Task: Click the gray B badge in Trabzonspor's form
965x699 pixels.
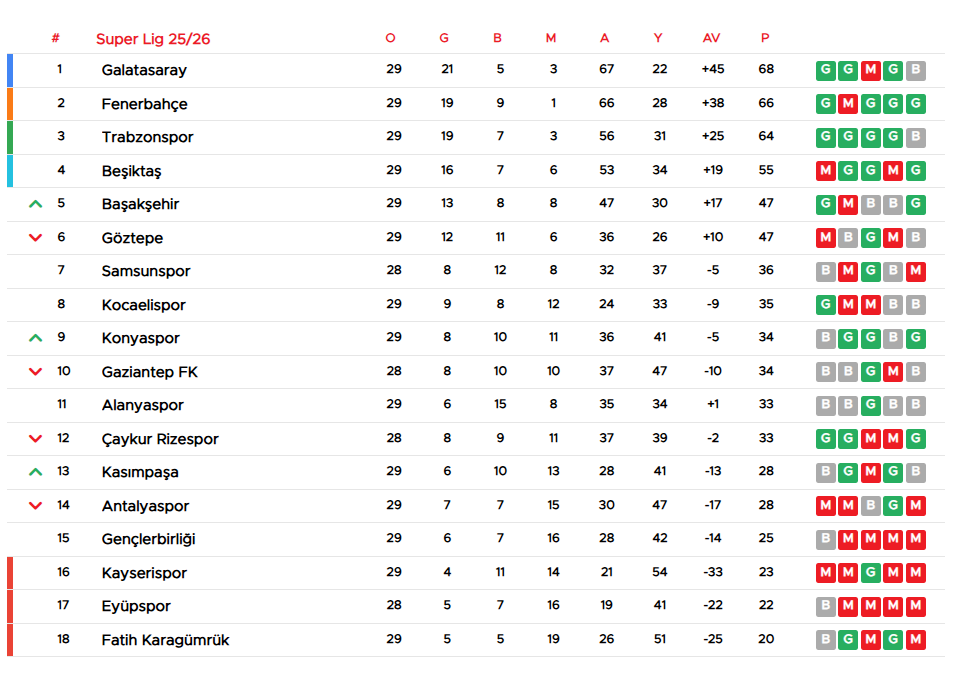Action: coord(915,137)
